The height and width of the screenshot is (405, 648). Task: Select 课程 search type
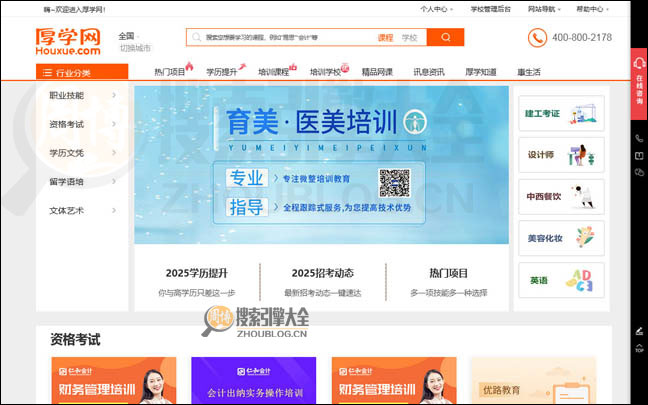coord(385,38)
